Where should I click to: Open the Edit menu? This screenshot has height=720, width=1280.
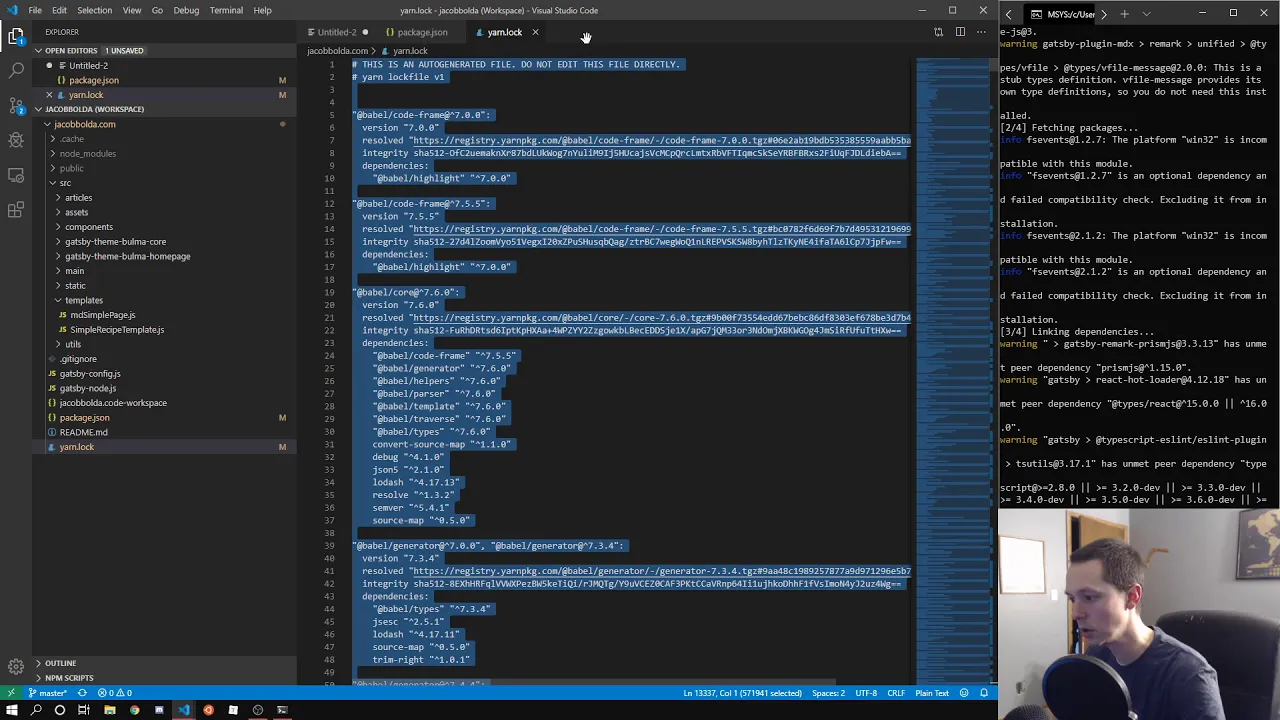click(x=60, y=10)
